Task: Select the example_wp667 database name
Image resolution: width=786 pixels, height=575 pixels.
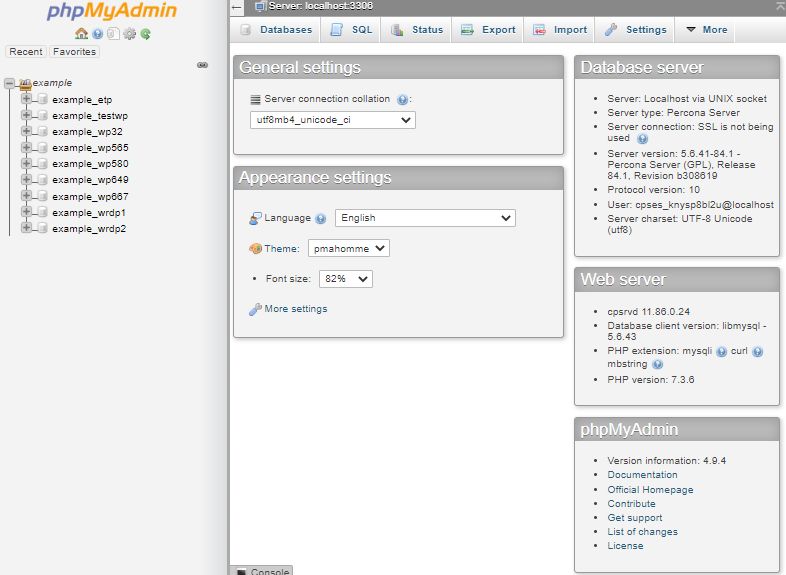Action: (90, 197)
